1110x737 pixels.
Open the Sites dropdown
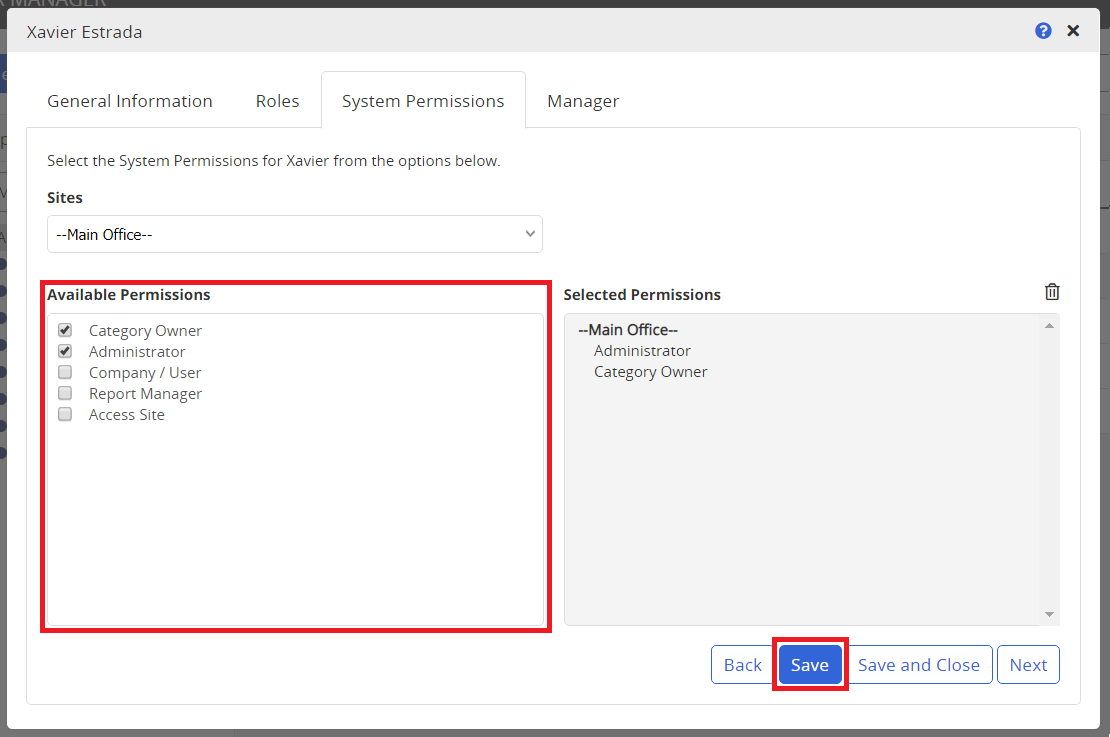click(x=294, y=233)
